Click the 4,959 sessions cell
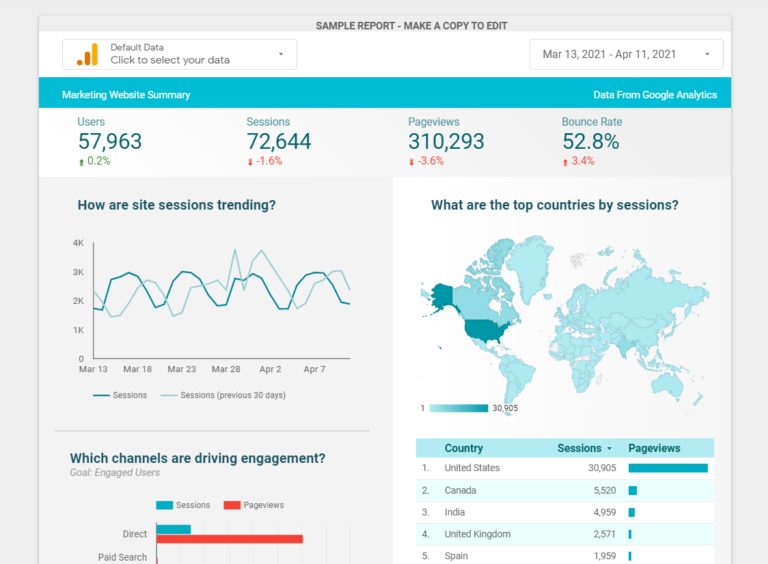This screenshot has height=564, width=768. pos(604,513)
